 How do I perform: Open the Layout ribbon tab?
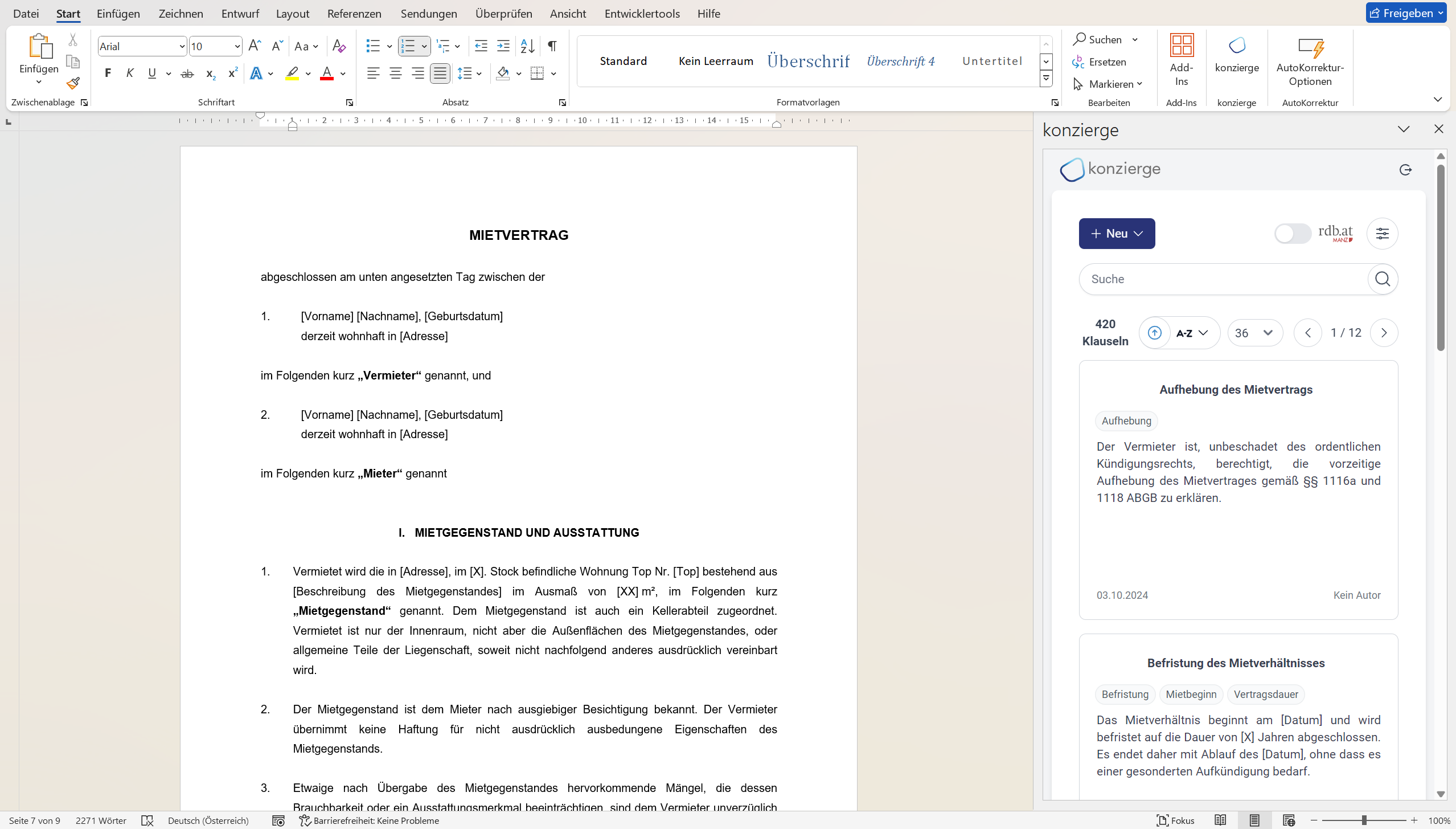[293, 13]
